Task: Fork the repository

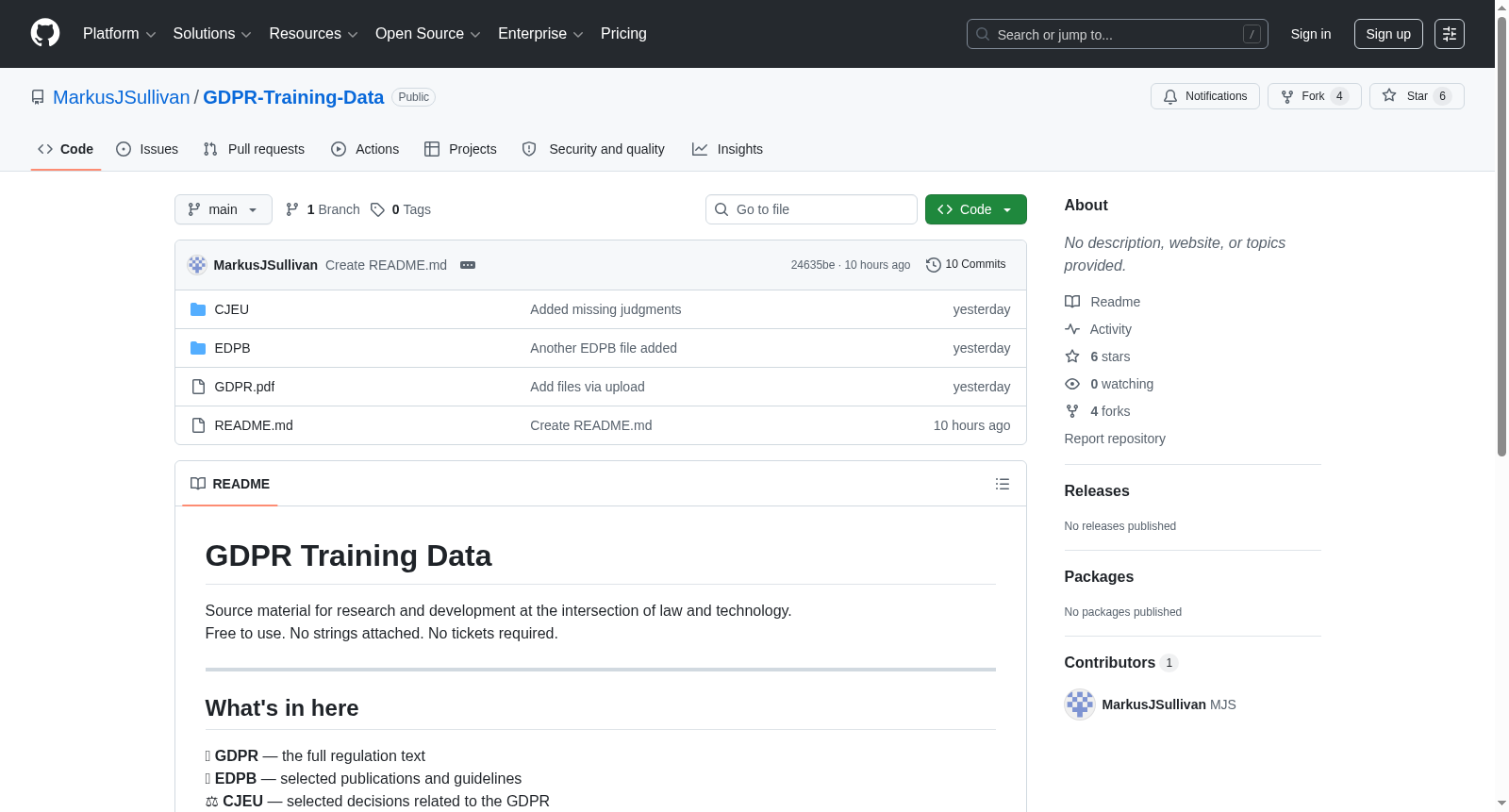Action: pyautogui.click(x=1315, y=96)
